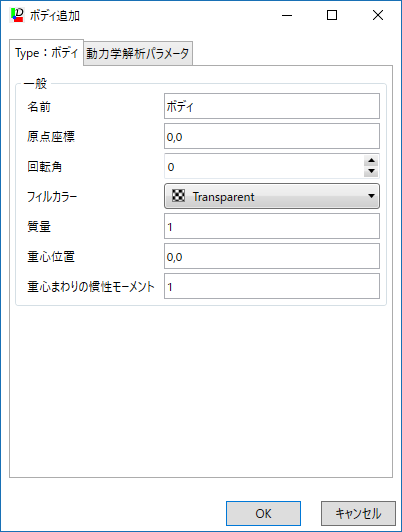Screen dimensions: 402x532
Task: Click into the 回転角 value field
Action: (x=264, y=166)
